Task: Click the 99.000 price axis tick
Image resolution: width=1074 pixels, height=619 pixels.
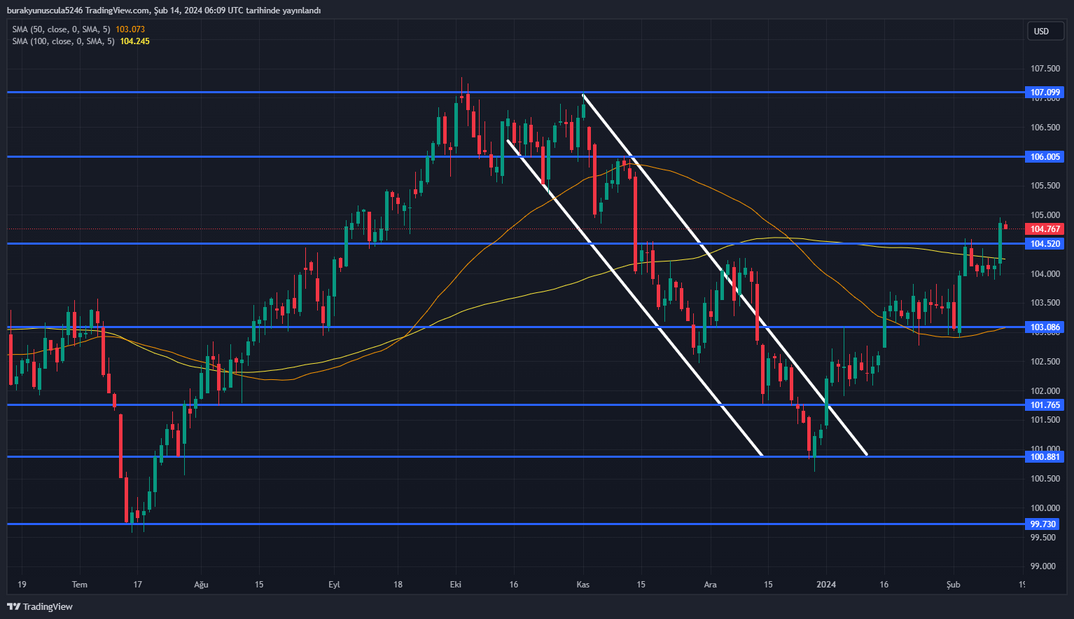Action: click(1043, 566)
